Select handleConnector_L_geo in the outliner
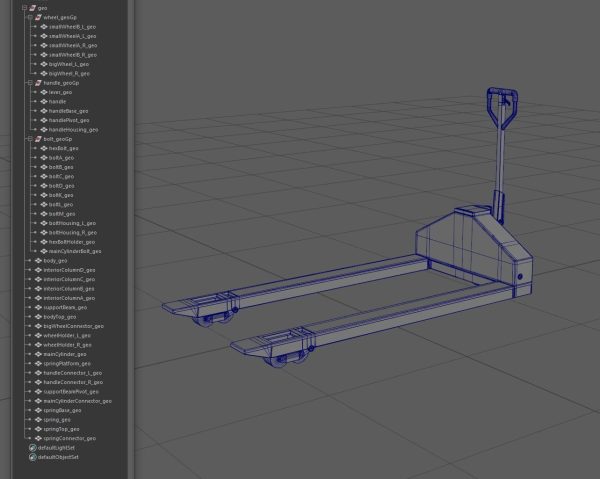Viewport: 600px width, 479px height. (73, 373)
